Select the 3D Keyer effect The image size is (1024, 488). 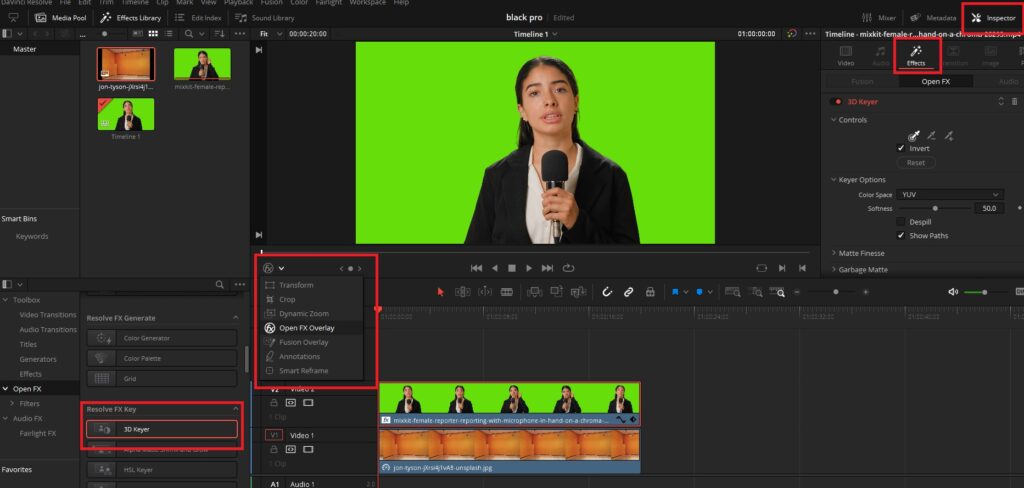(162, 429)
